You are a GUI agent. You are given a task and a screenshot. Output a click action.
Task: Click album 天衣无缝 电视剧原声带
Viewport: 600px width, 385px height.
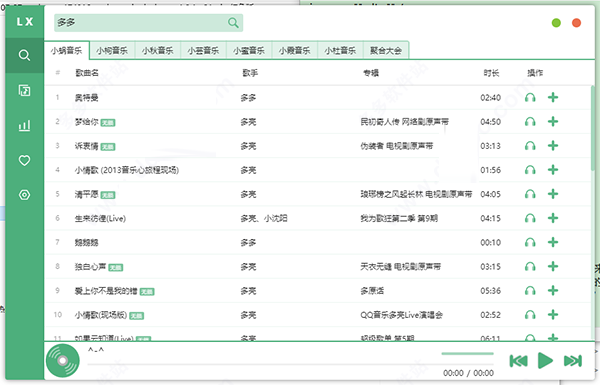coord(400,266)
